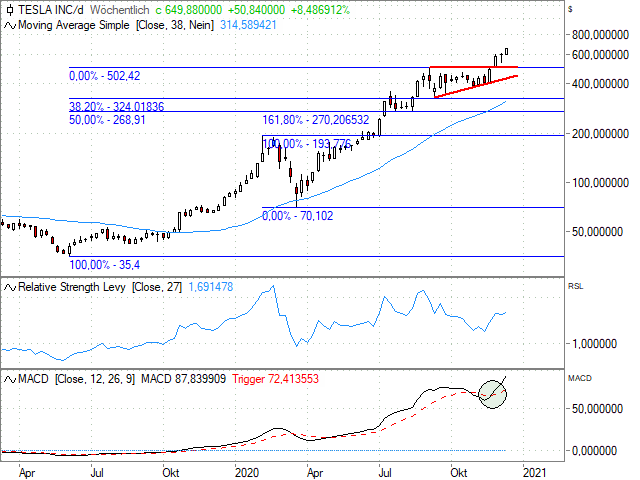Screen dimensions: 640x480
Task: Click the 50,000000 price axis label in price panel
Action: tap(598, 232)
